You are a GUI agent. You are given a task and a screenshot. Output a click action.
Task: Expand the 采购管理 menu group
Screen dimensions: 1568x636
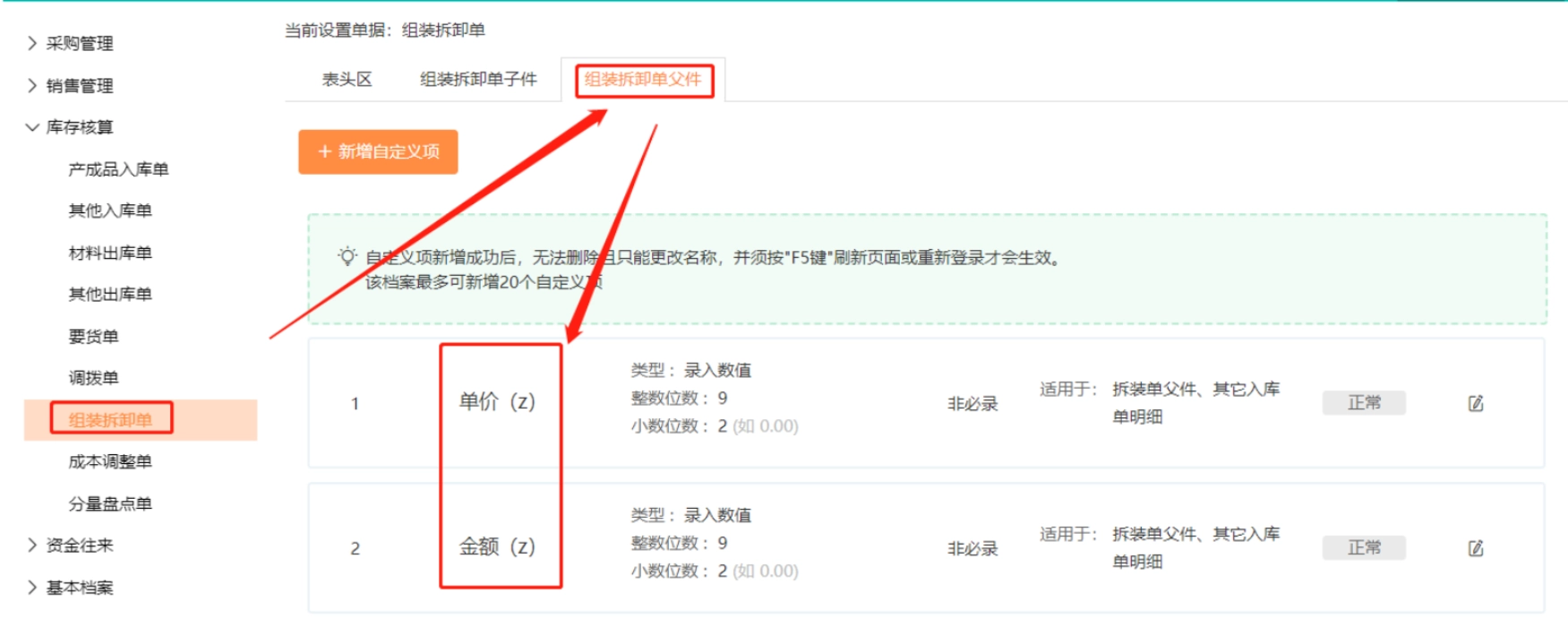pos(79,43)
